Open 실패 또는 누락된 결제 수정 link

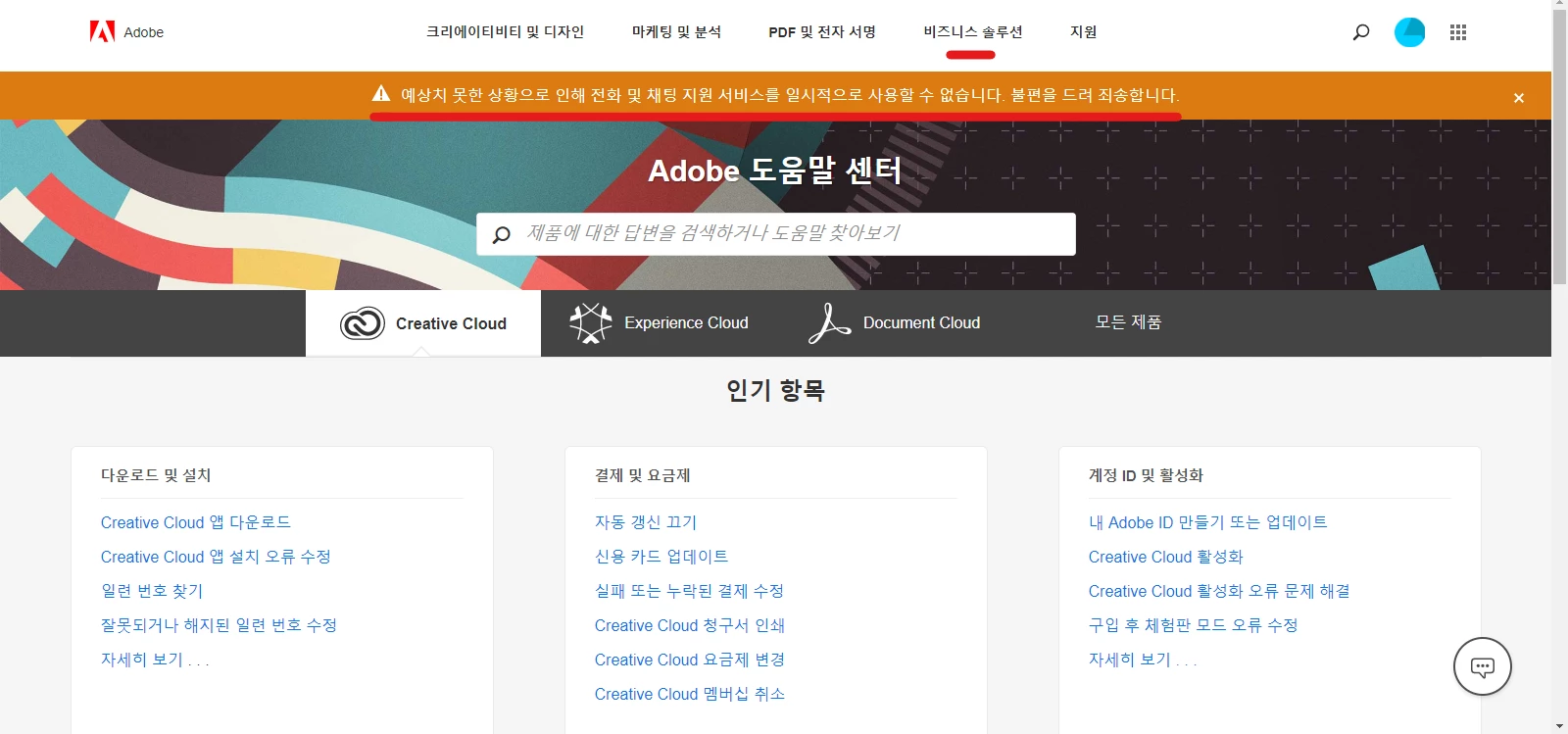pyautogui.click(x=689, y=591)
